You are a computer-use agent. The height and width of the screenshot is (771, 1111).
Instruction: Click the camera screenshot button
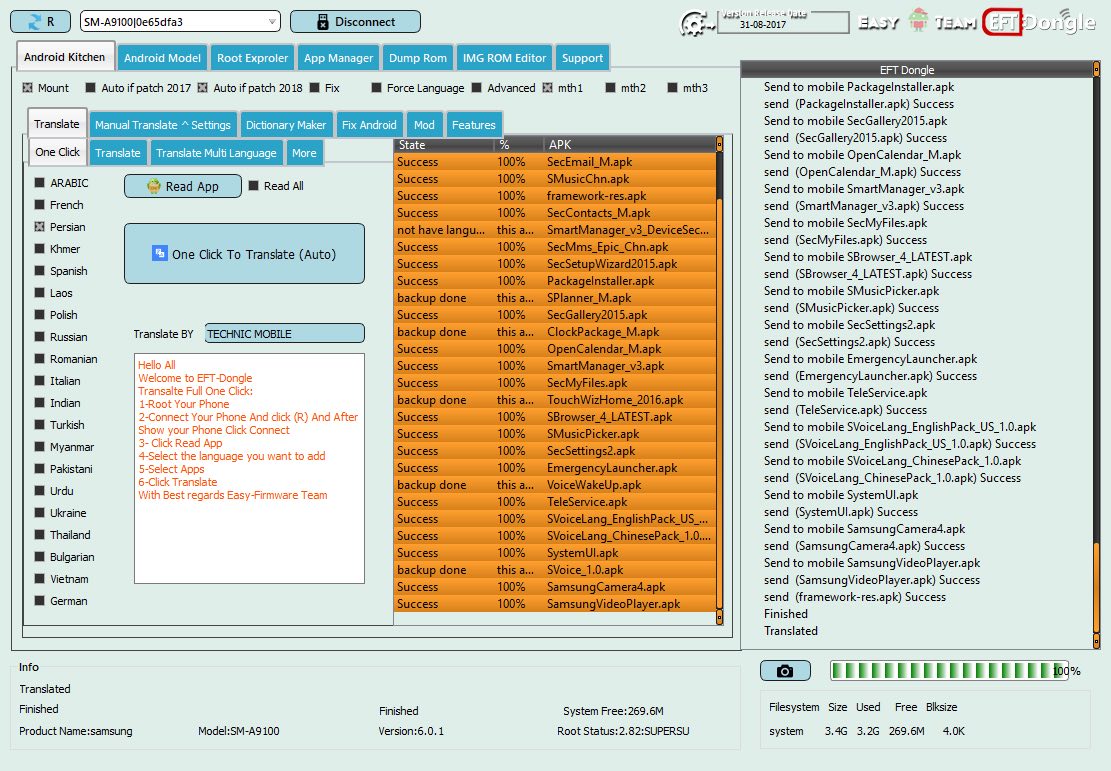(785, 670)
